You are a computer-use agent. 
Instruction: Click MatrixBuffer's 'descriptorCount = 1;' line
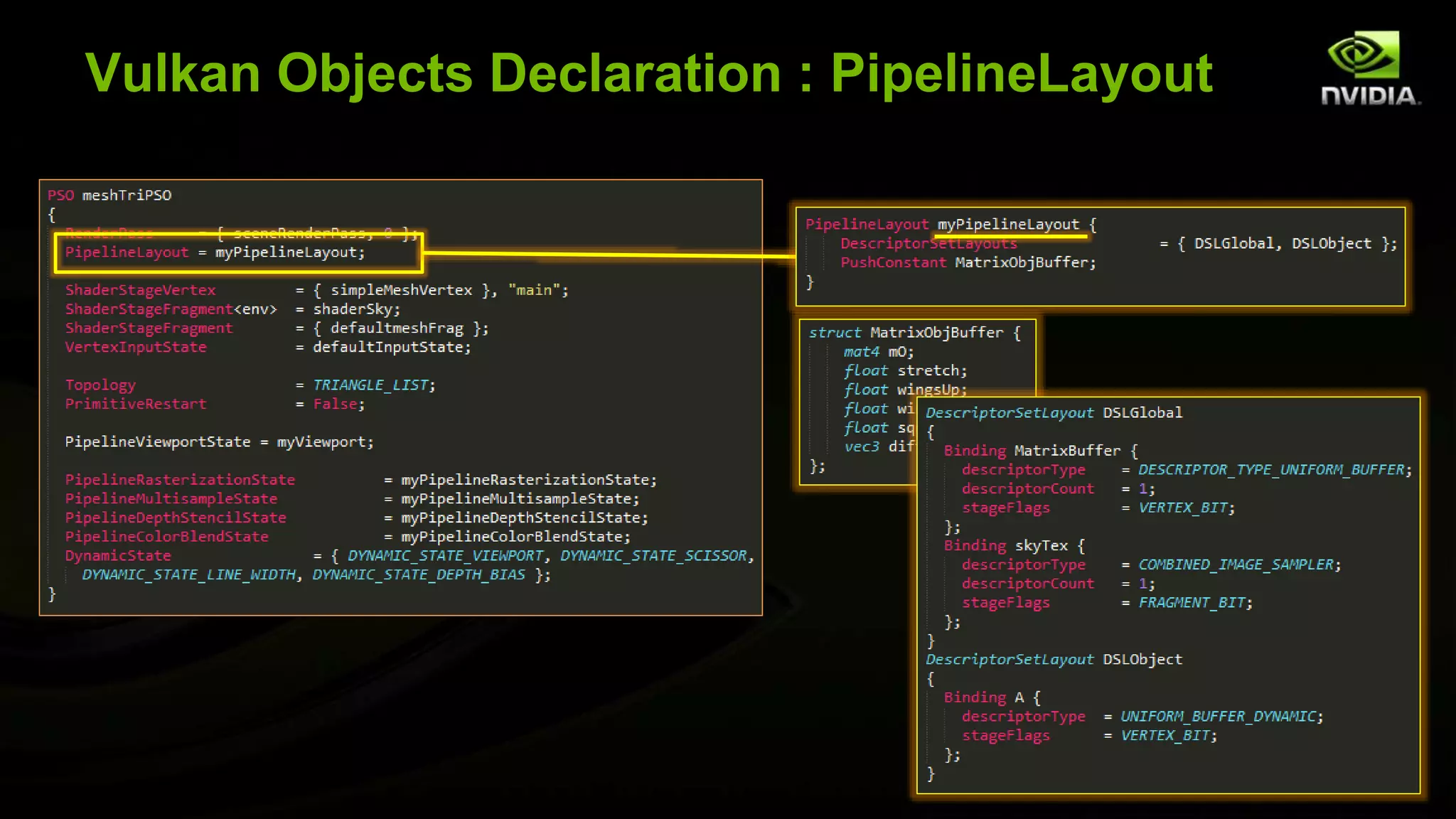(1059, 489)
